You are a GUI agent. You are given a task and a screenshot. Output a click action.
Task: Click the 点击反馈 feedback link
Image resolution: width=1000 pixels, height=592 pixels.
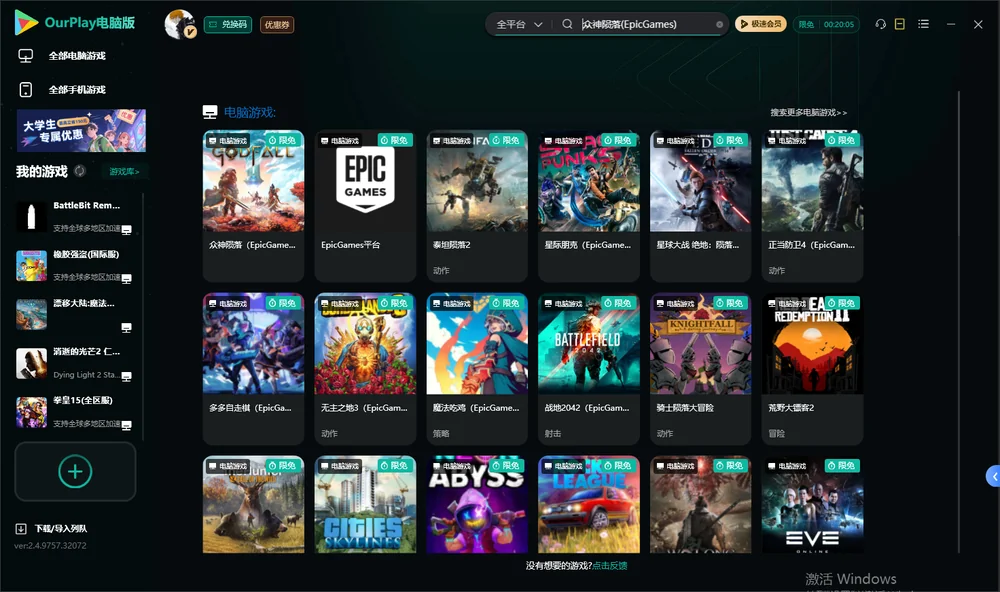pos(610,565)
